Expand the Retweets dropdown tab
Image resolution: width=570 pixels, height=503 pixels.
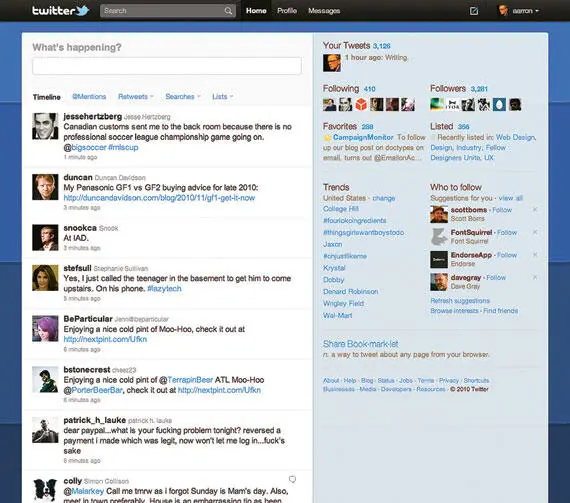136,97
